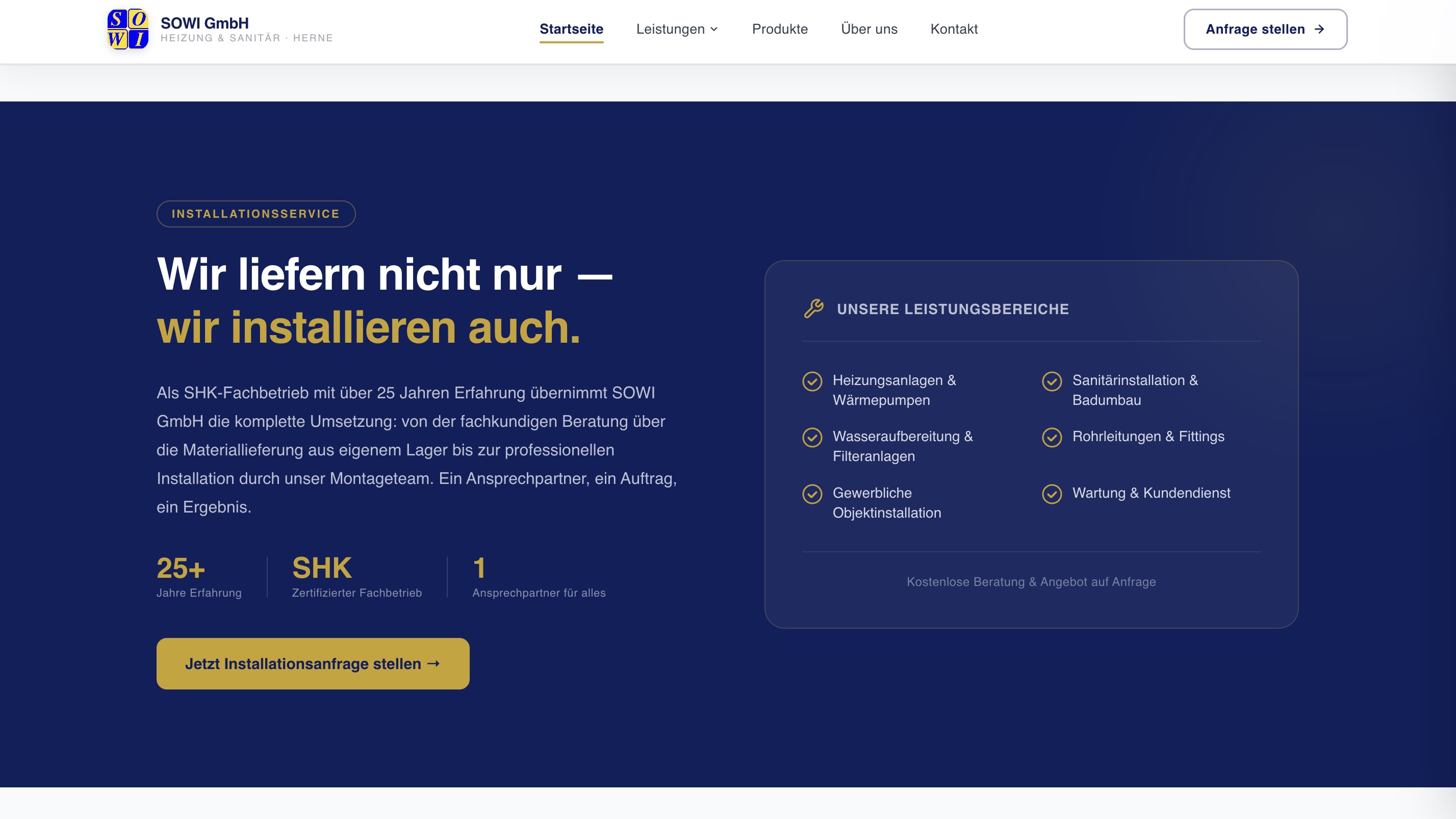1456x819 pixels.
Task: Click check icon next to Wartung & Kundendienst
Action: coord(1052,494)
